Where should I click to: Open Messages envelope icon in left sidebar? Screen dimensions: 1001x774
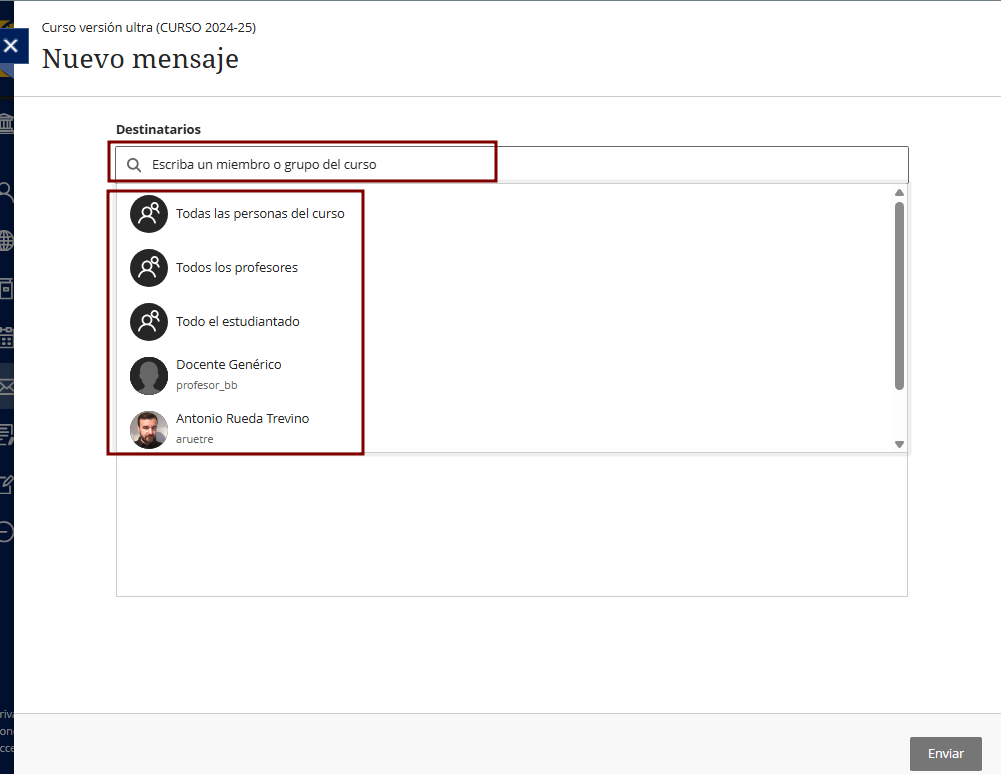coord(6,386)
